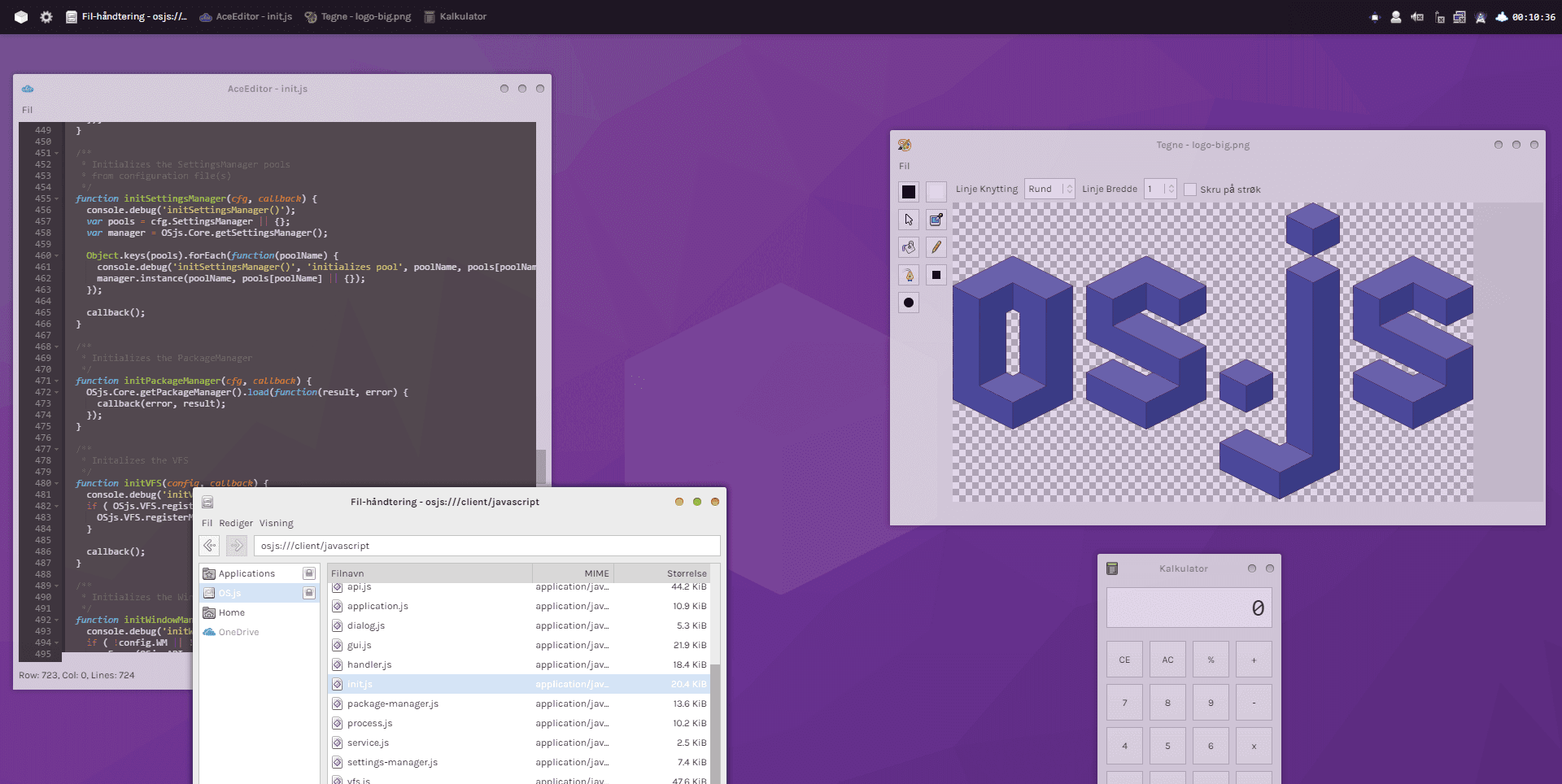Open the Fil menu in Fil-håndtering
Screen dimensions: 1562x784
pyautogui.click(x=207, y=523)
